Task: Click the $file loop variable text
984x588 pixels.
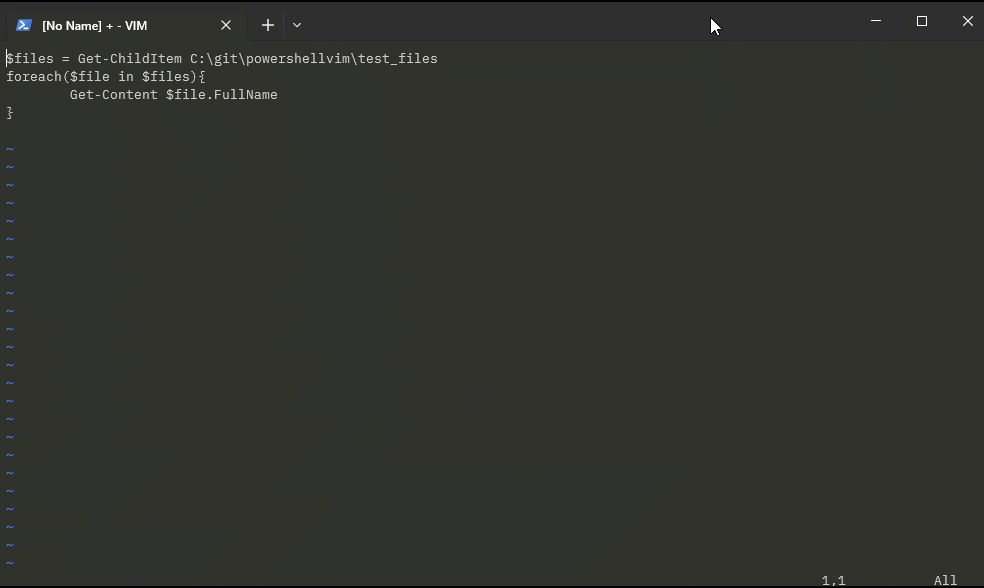Action: [92, 76]
